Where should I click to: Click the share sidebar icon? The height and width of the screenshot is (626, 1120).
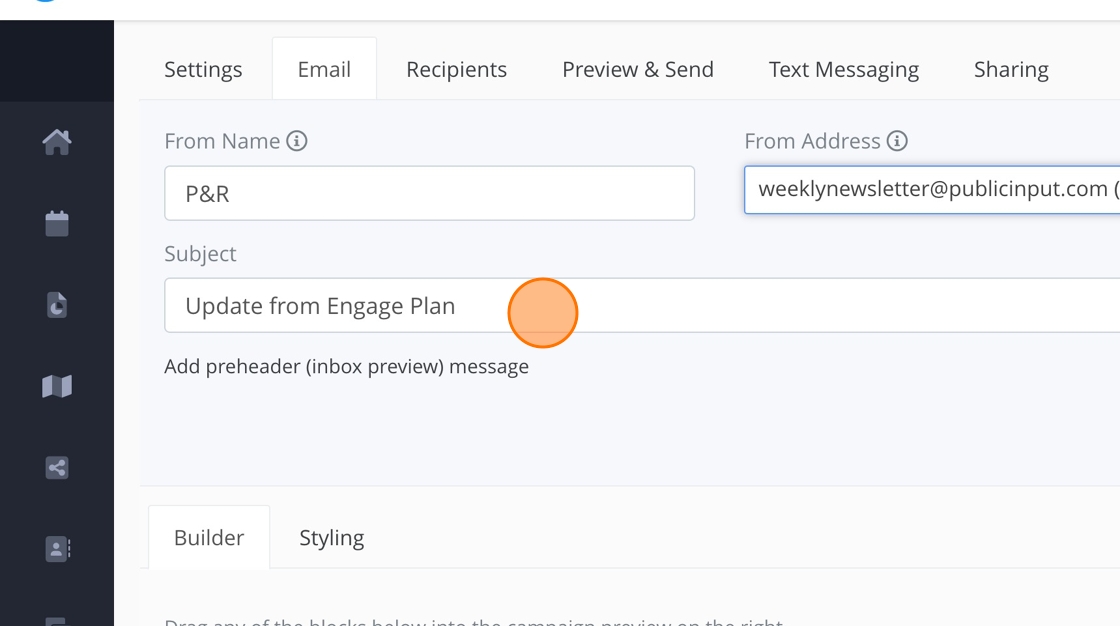tap(57, 467)
